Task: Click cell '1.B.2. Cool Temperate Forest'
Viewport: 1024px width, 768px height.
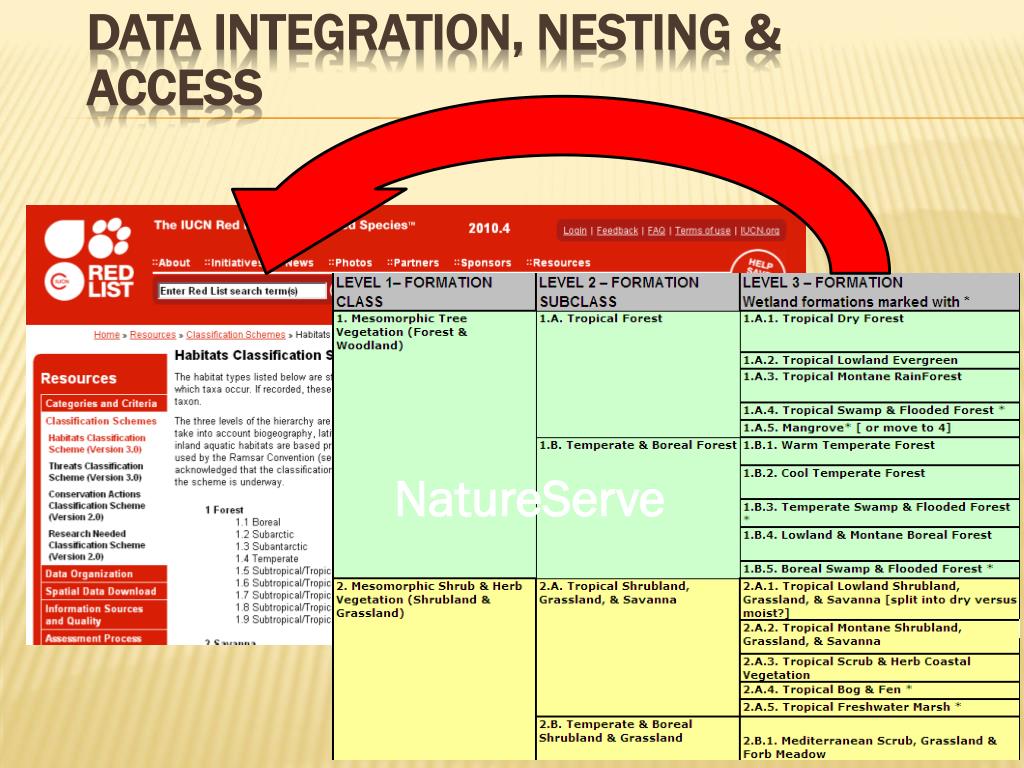Action: click(x=880, y=482)
